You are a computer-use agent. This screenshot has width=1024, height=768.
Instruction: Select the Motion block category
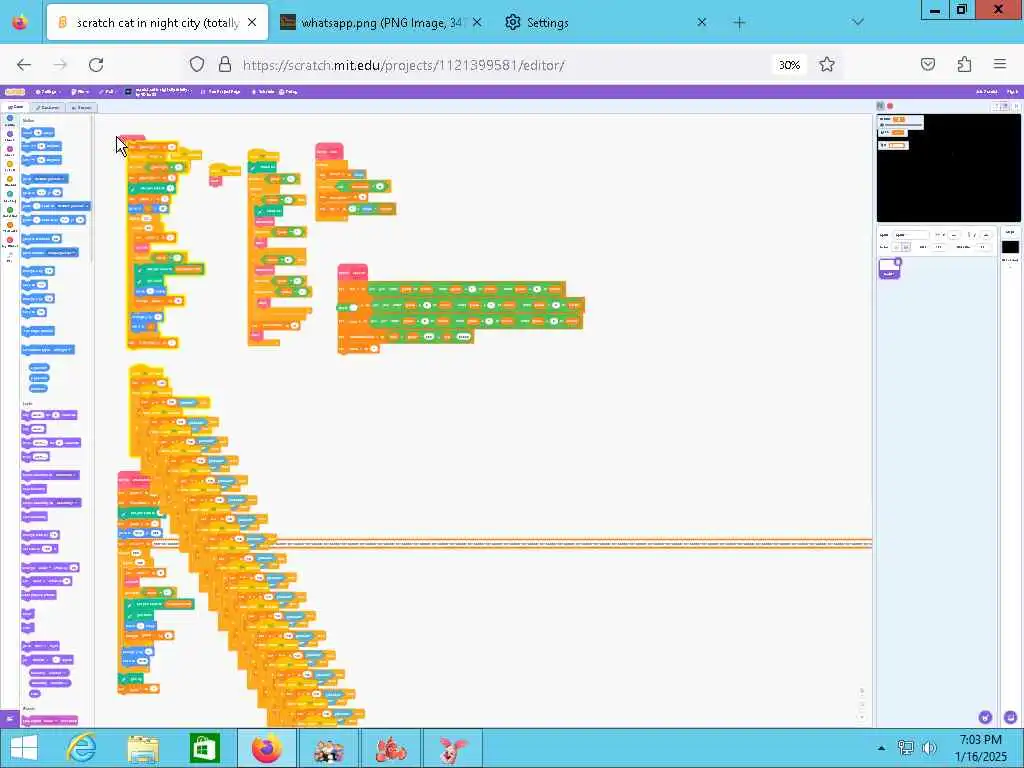click(x=10, y=121)
